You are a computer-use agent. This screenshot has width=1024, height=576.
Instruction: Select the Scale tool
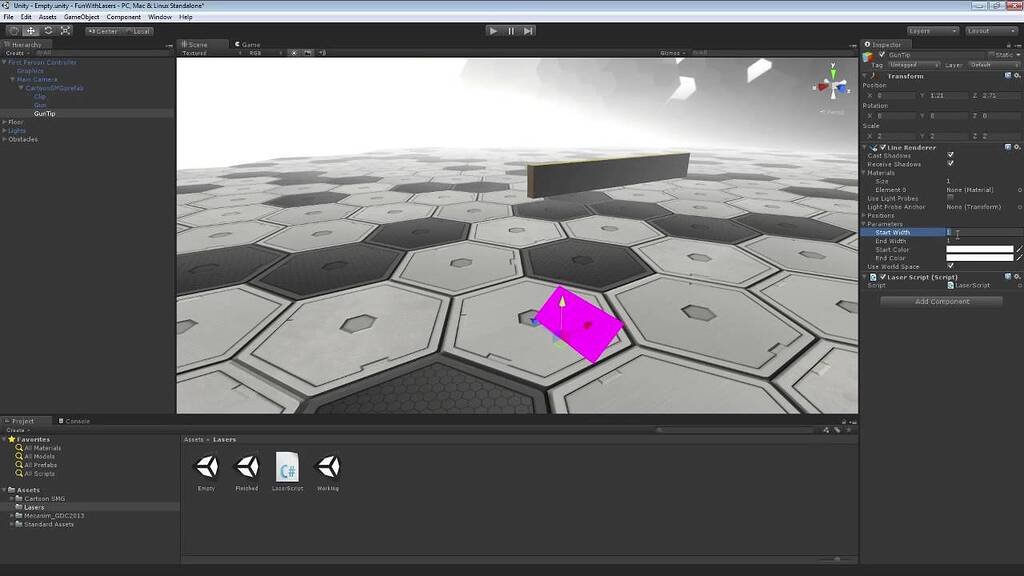point(63,30)
